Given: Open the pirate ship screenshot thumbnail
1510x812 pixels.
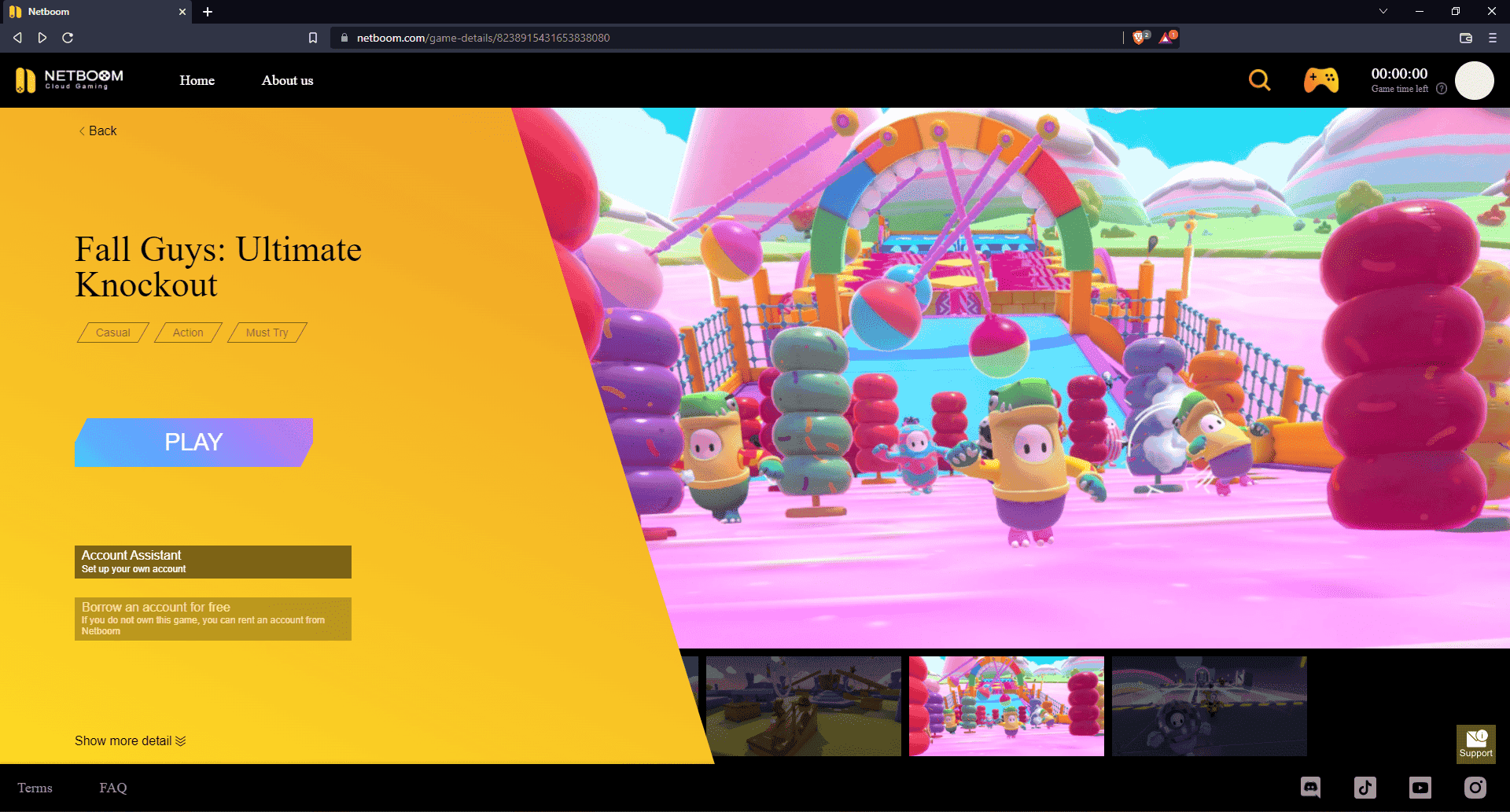Looking at the screenshot, I should 803,706.
